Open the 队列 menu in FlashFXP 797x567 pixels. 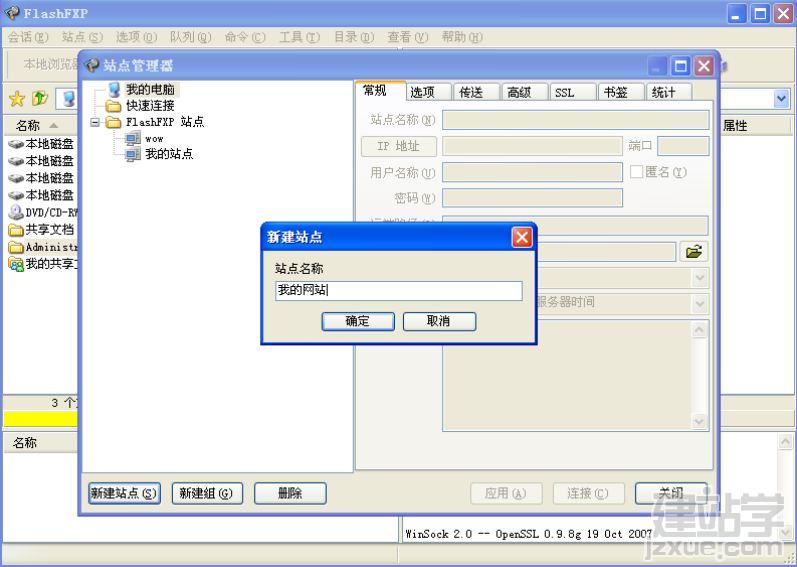(191, 37)
